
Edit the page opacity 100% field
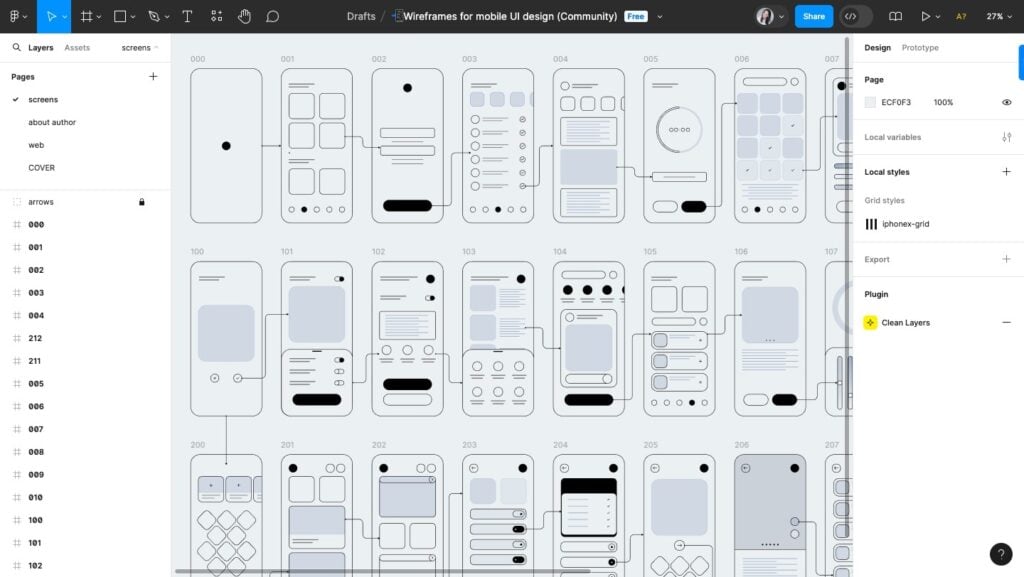[x=943, y=102]
